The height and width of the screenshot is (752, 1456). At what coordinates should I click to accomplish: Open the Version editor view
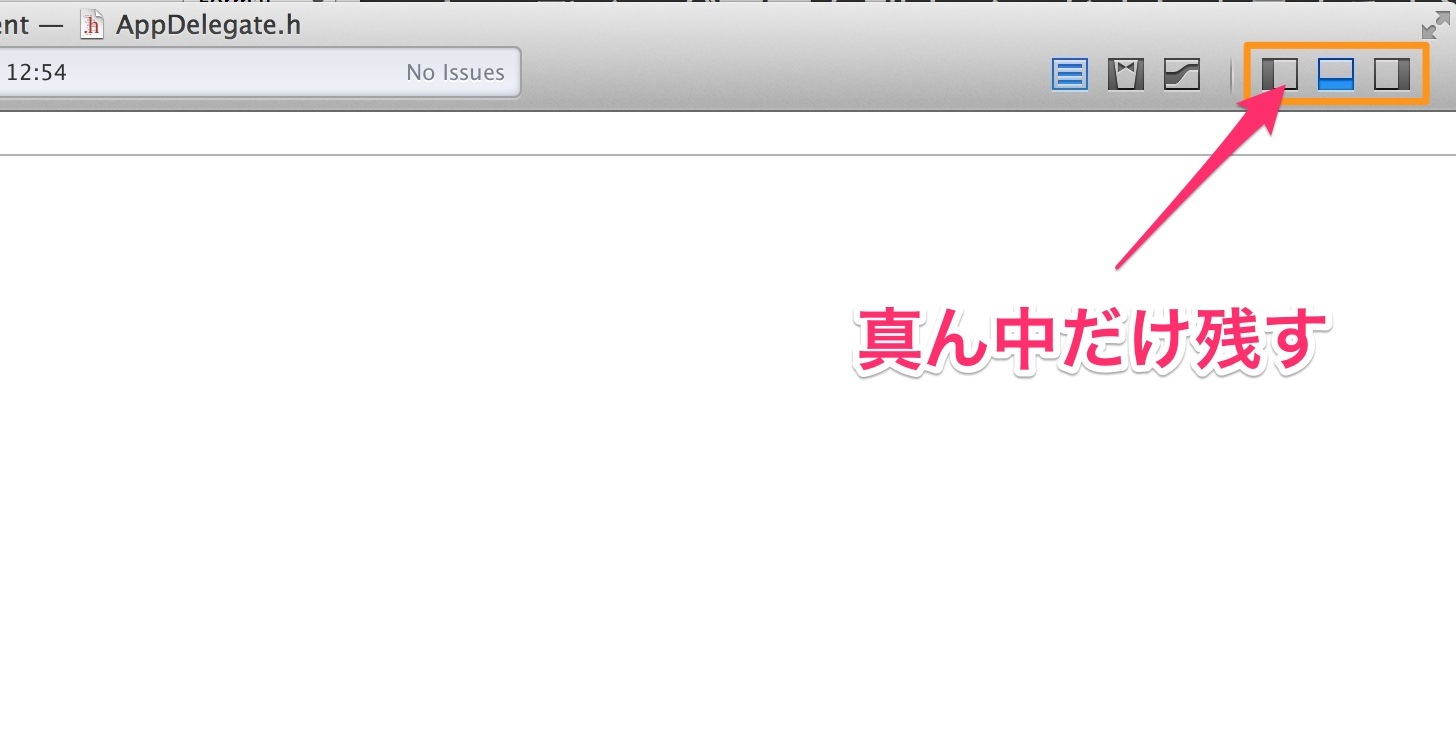click(1182, 75)
